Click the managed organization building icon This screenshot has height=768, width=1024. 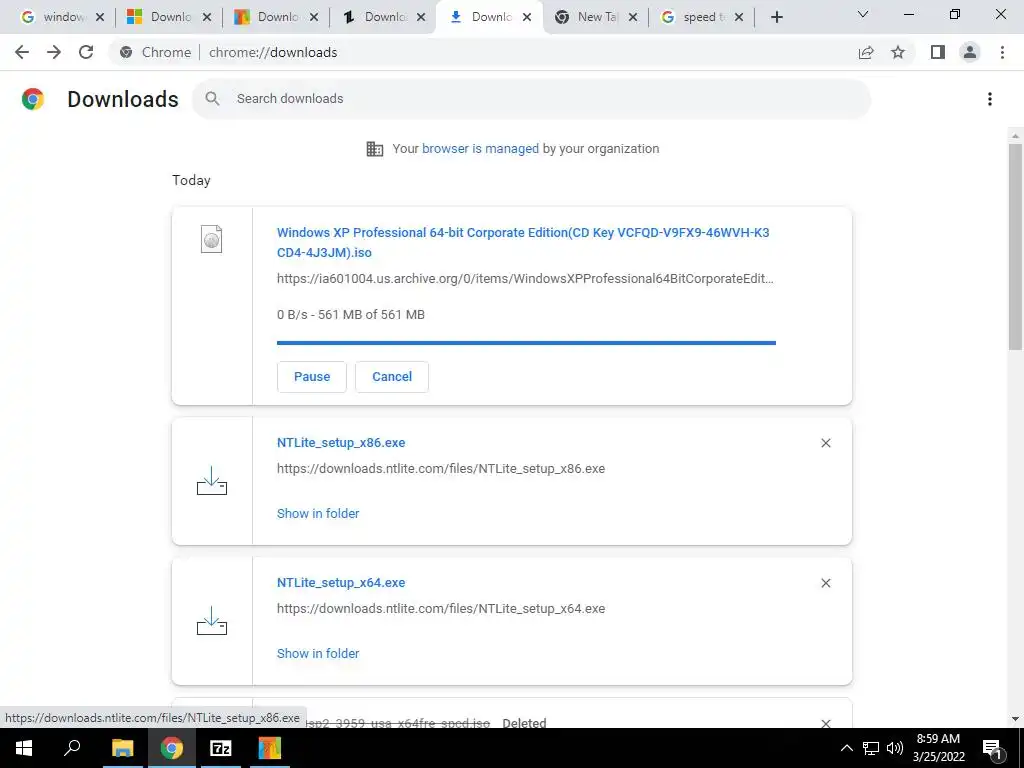point(375,149)
